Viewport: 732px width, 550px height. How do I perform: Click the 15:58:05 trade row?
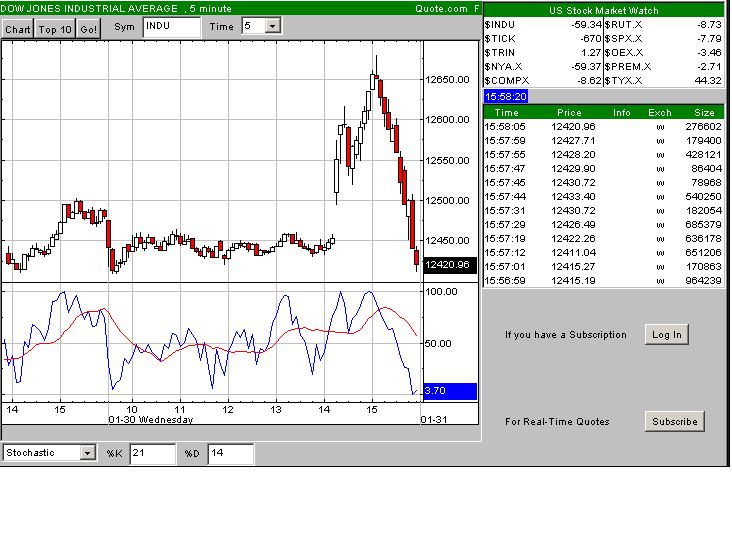click(x=603, y=127)
